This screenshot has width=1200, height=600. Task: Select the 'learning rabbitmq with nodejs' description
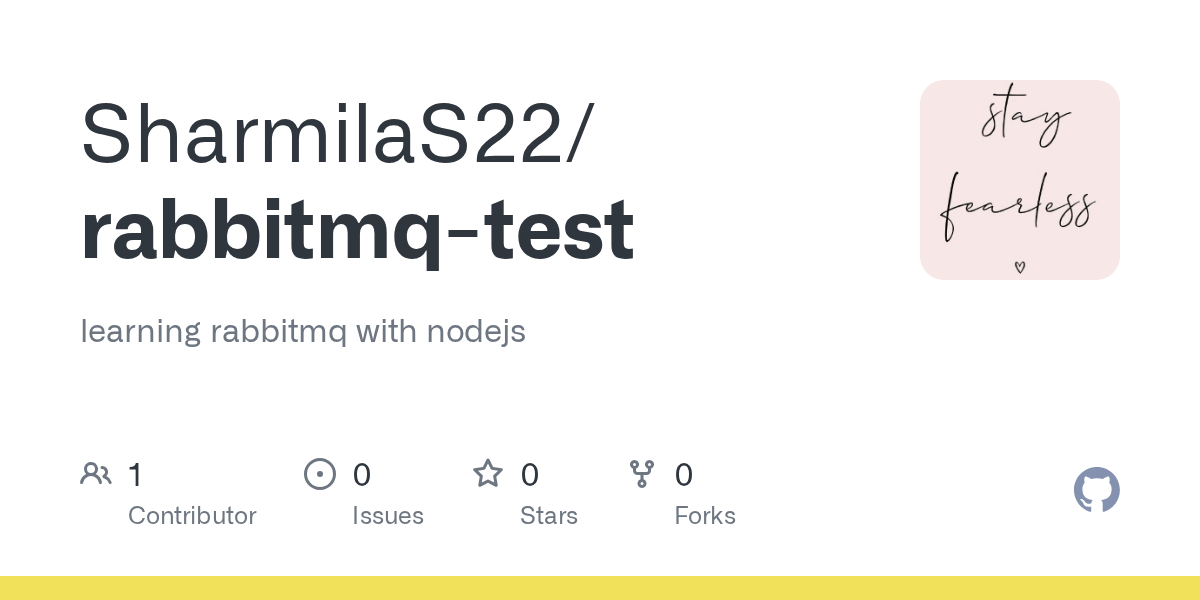point(303,331)
